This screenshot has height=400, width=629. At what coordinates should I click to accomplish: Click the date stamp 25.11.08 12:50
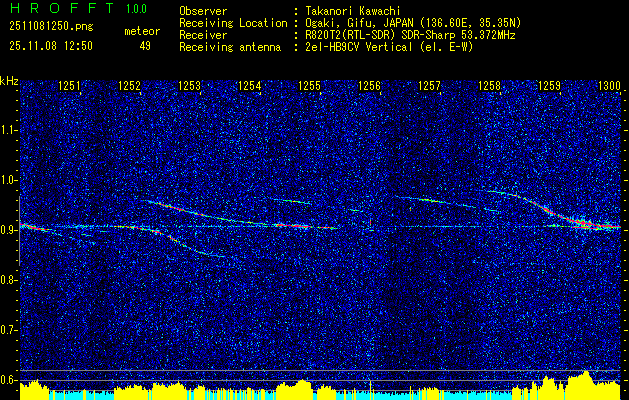[x=51, y=46]
